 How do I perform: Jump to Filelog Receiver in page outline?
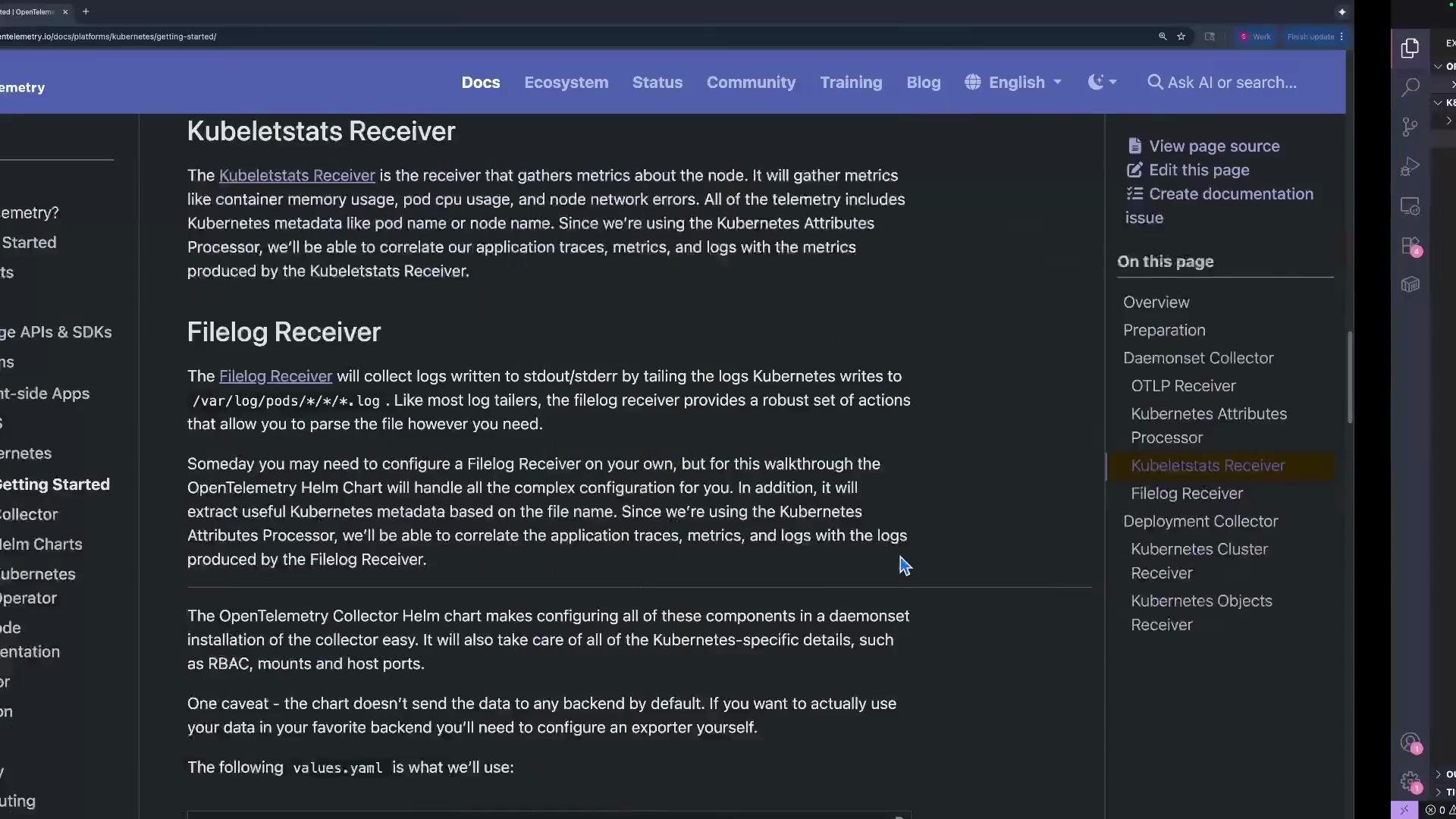pyautogui.click(x=1187, y=494)
